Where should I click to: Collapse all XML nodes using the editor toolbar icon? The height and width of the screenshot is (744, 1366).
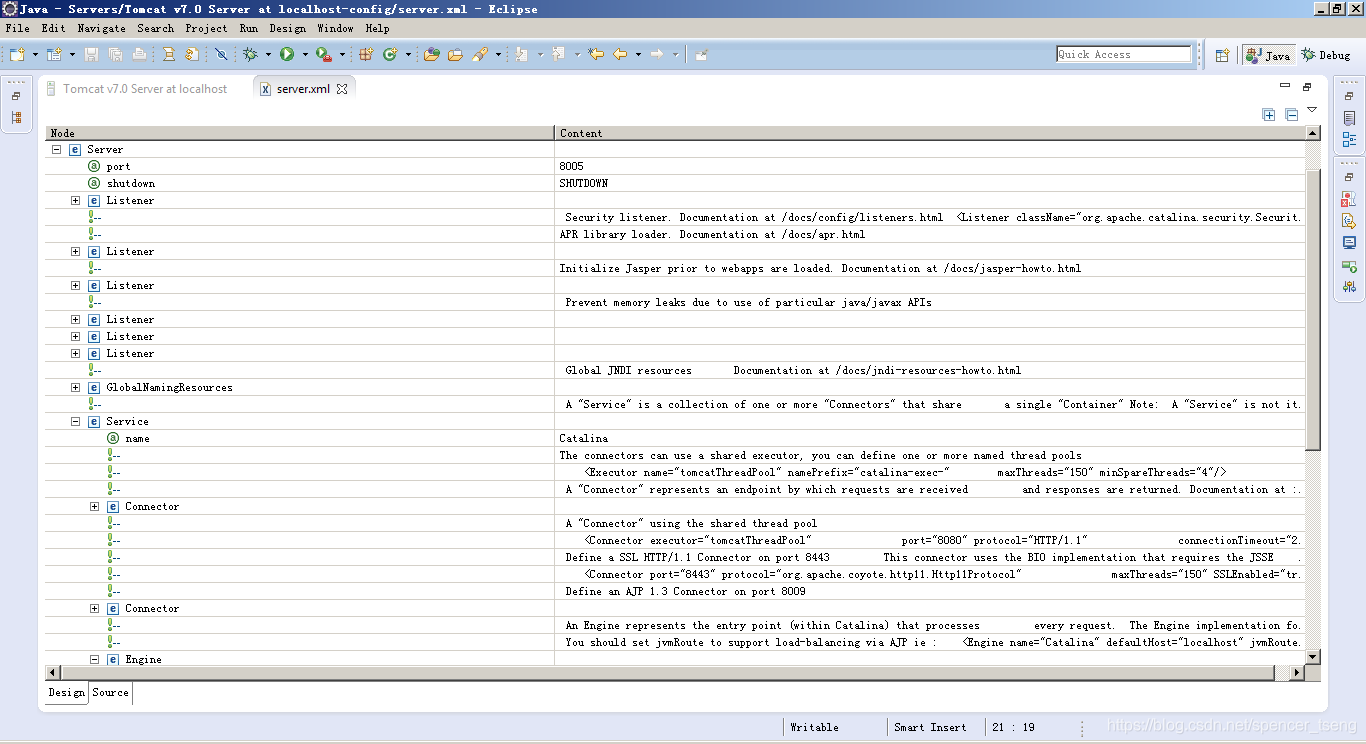click(x=1292, y=115)
